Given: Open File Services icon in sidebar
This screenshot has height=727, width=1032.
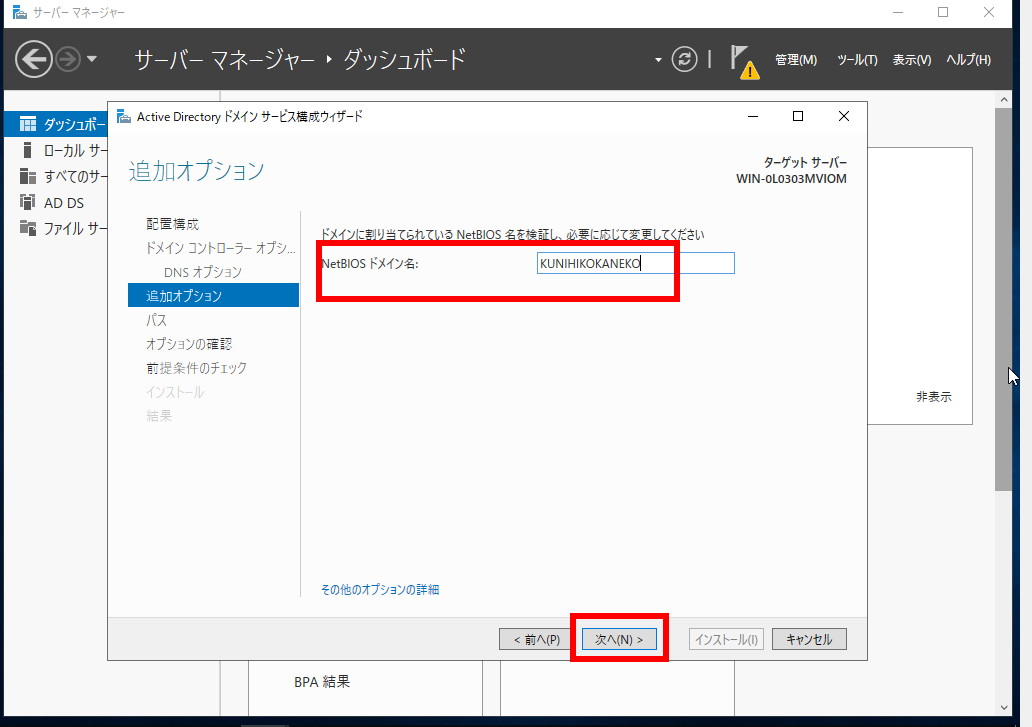Looking at the screenshot, I should [x=28, y=228].
